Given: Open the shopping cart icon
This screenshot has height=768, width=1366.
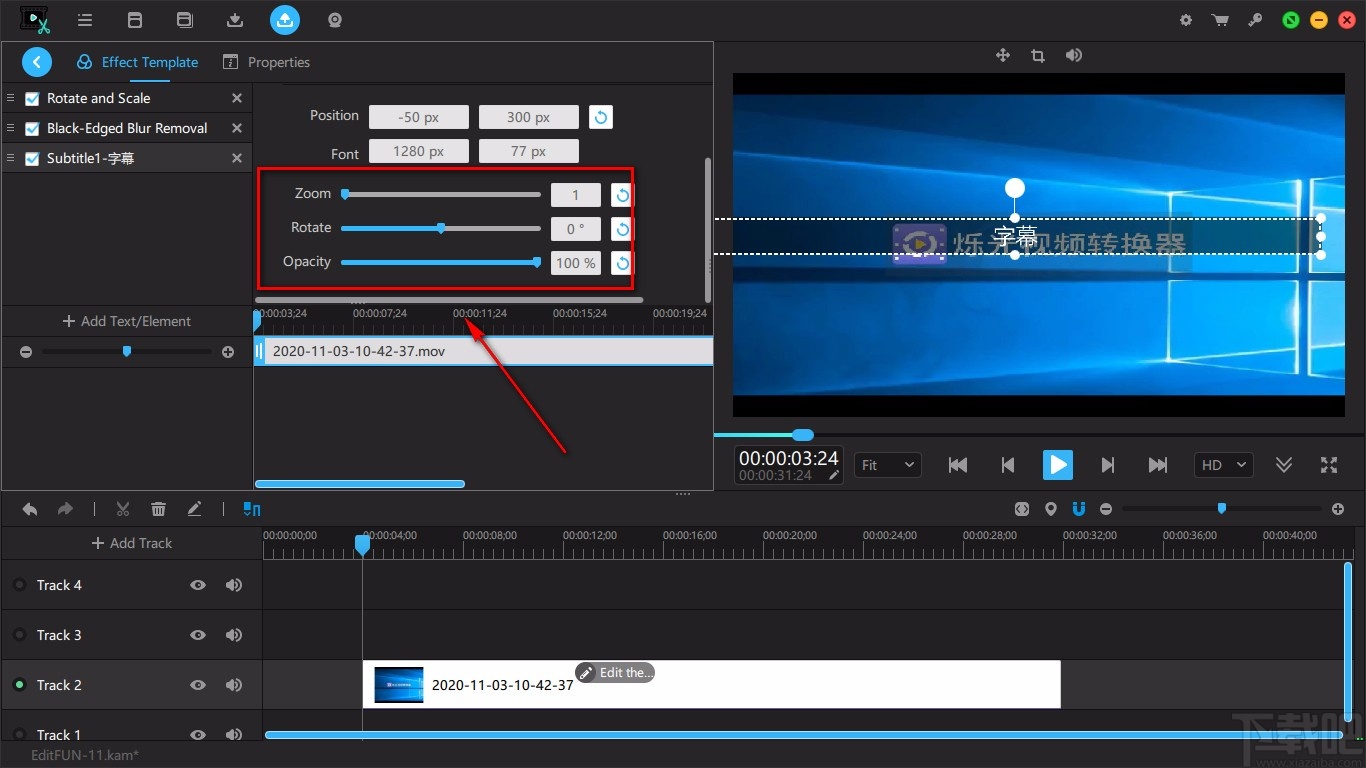Looking at the screenshot, I should point(1220,20).
